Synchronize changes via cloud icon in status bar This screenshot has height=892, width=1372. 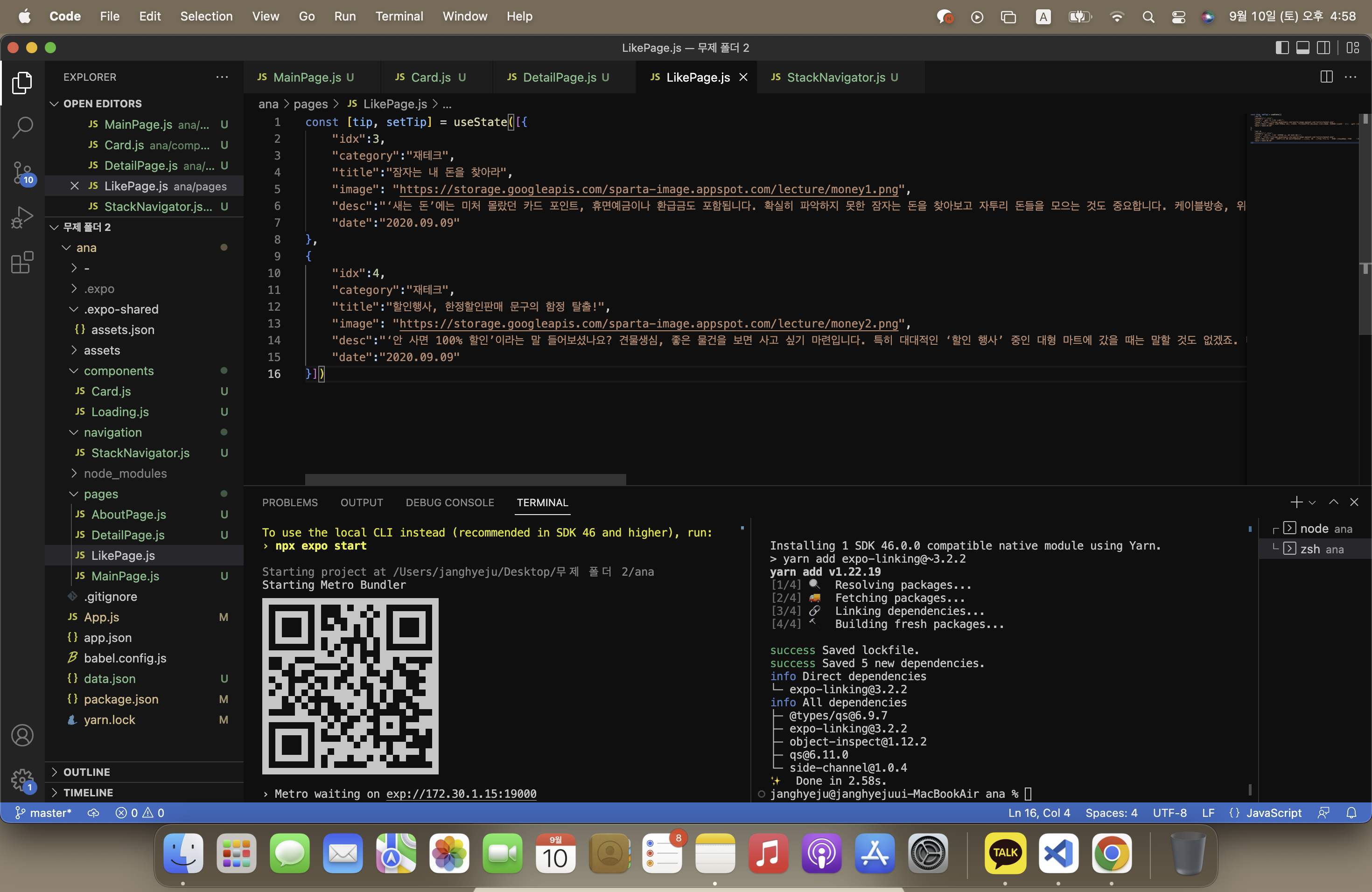93,813
